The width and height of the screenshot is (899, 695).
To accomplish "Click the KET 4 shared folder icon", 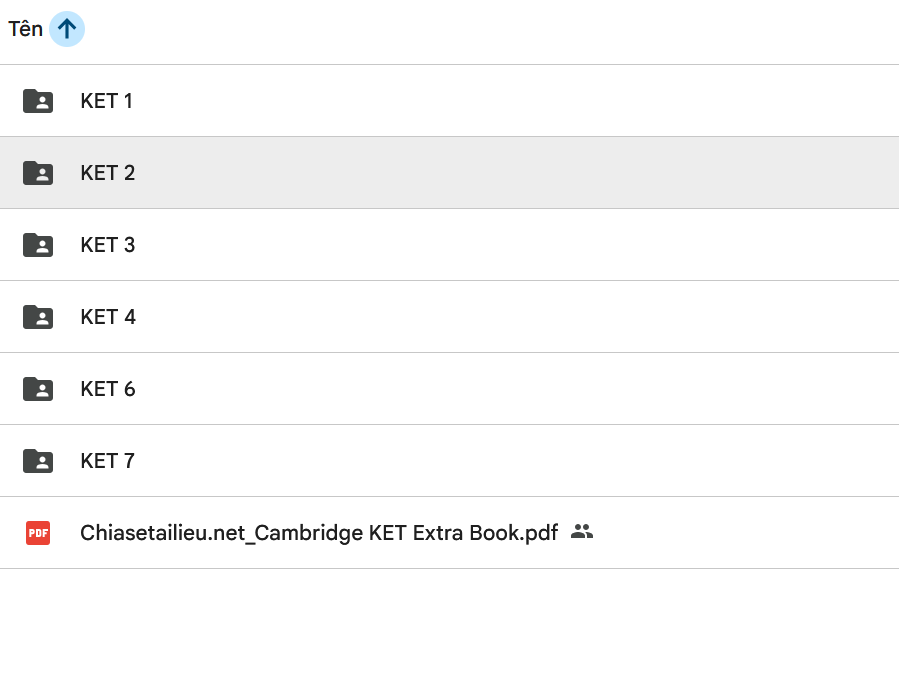I will (38, 317).
